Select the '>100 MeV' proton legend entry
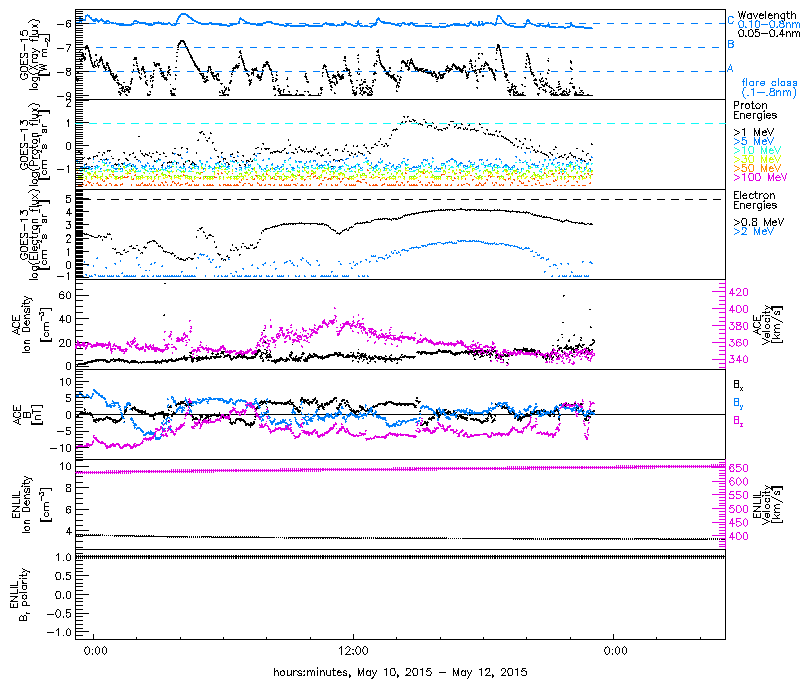The width and height of the screenshot is (800, 680). point(760,177)
